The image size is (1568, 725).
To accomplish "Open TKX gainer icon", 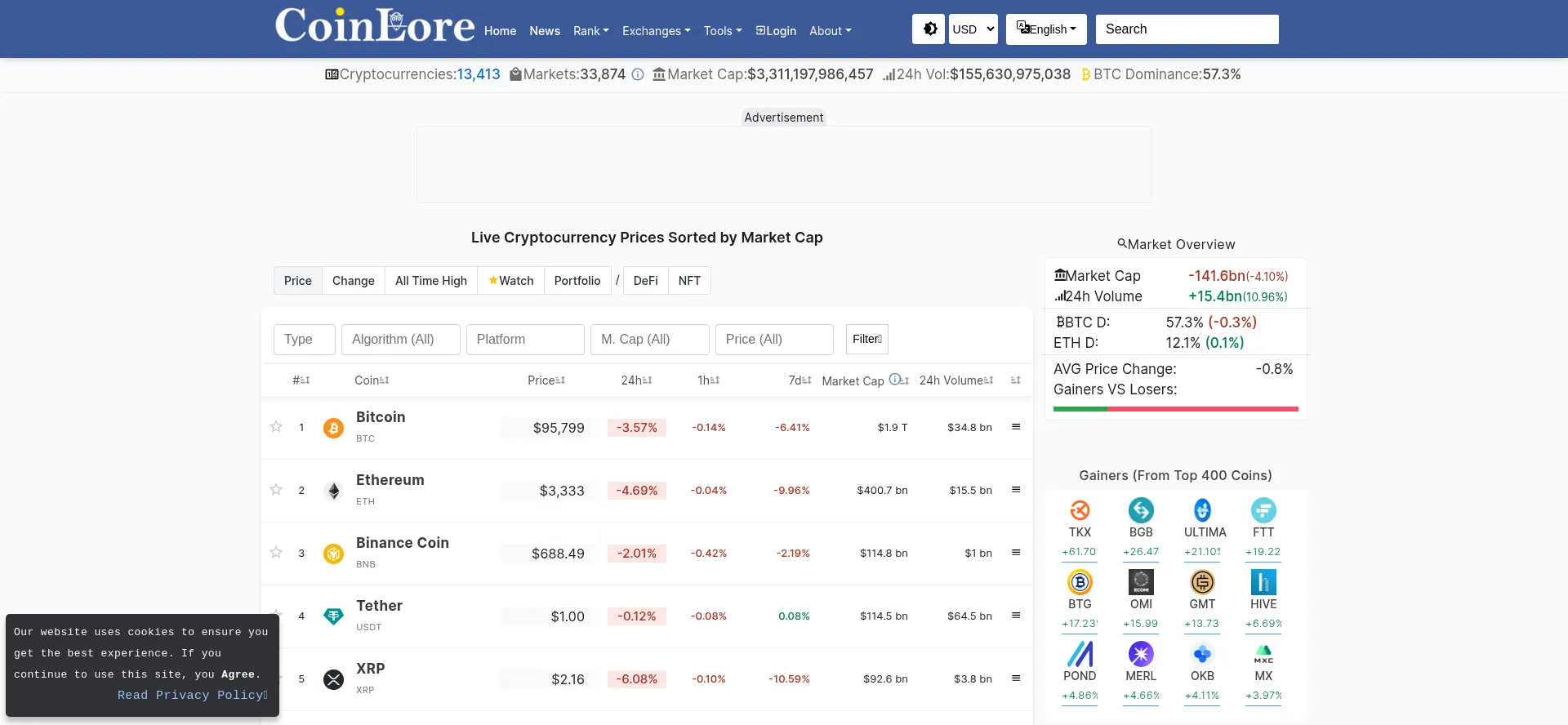I will point(1080,510).
